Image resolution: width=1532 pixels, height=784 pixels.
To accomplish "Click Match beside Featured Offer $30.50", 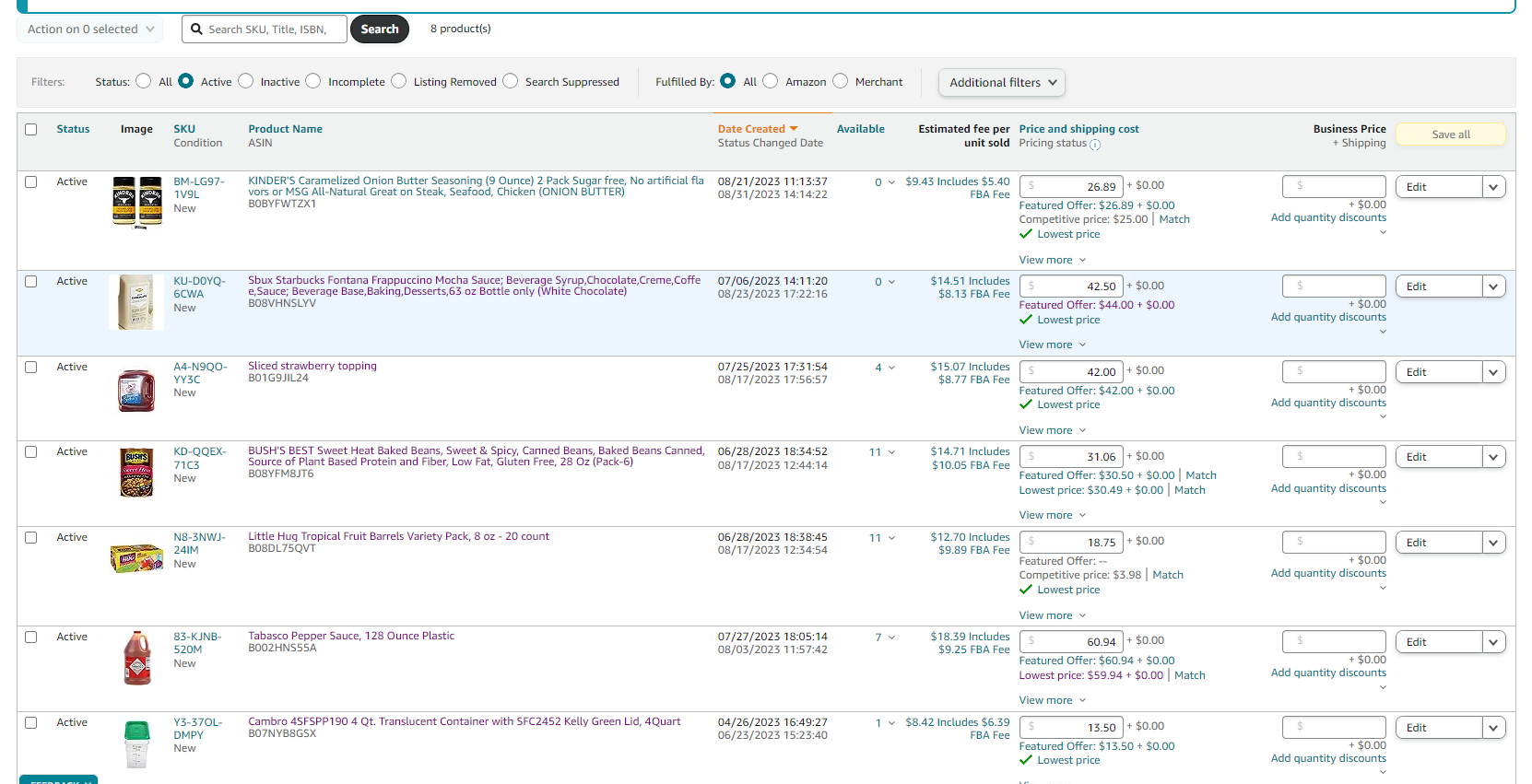I will (x=1201, y=475).
